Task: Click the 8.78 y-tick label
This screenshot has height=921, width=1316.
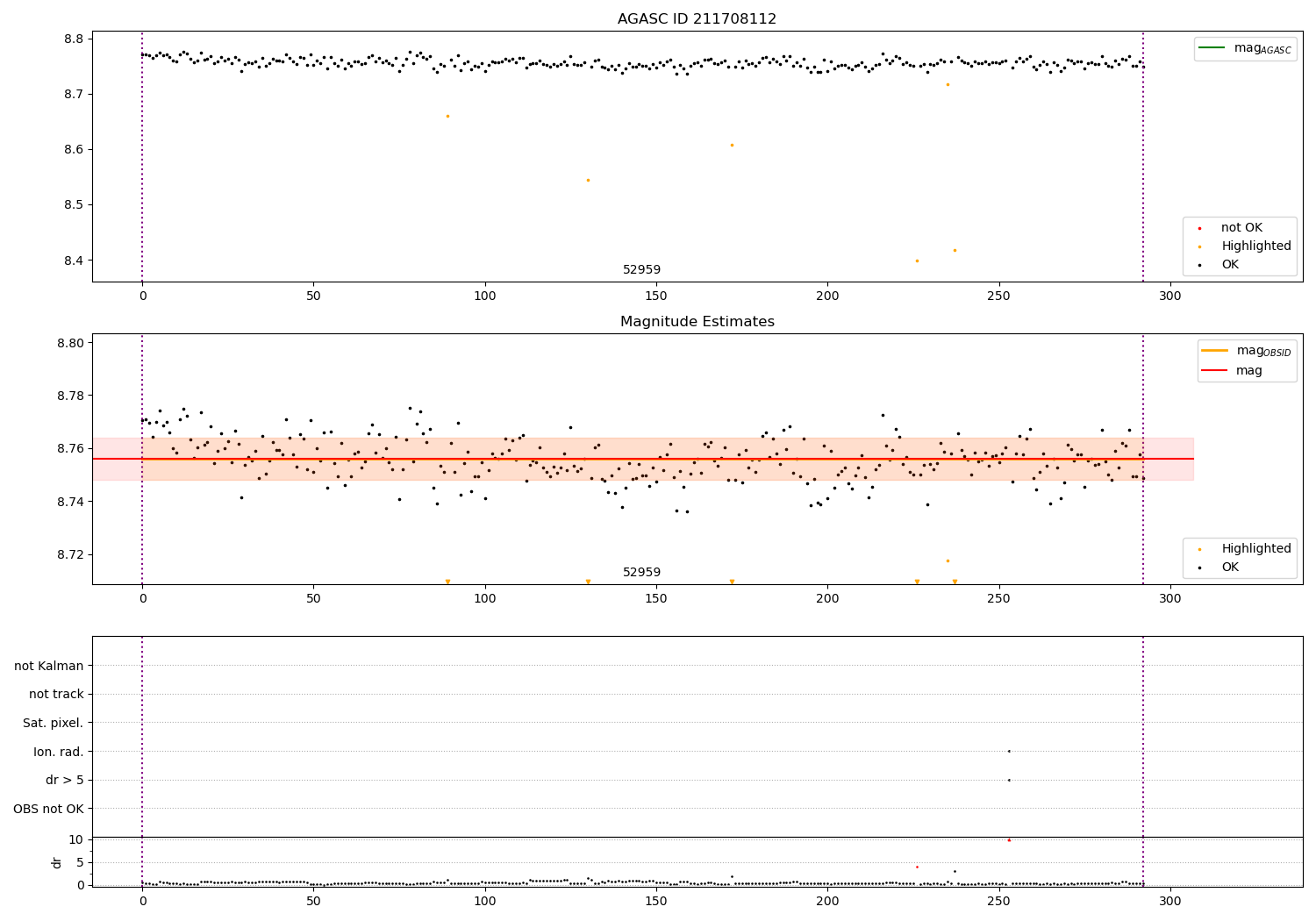Action: click(x=70, y=396)
